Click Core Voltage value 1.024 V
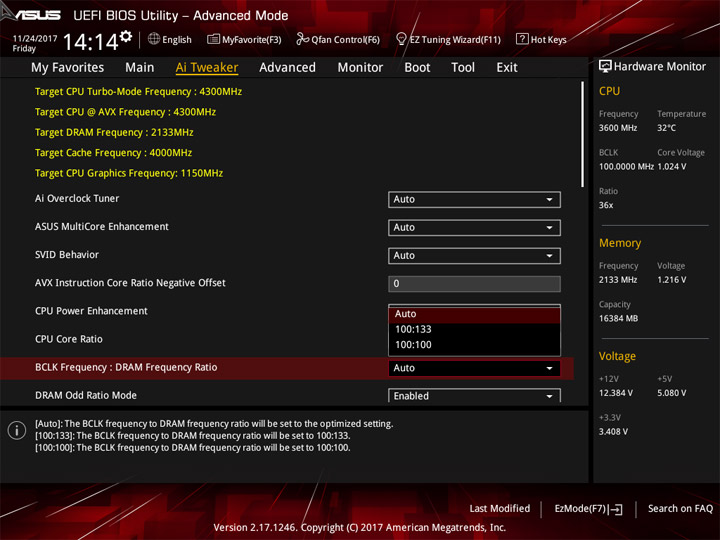The height and width of the screenshot is (540, 720). click(672, 166)
